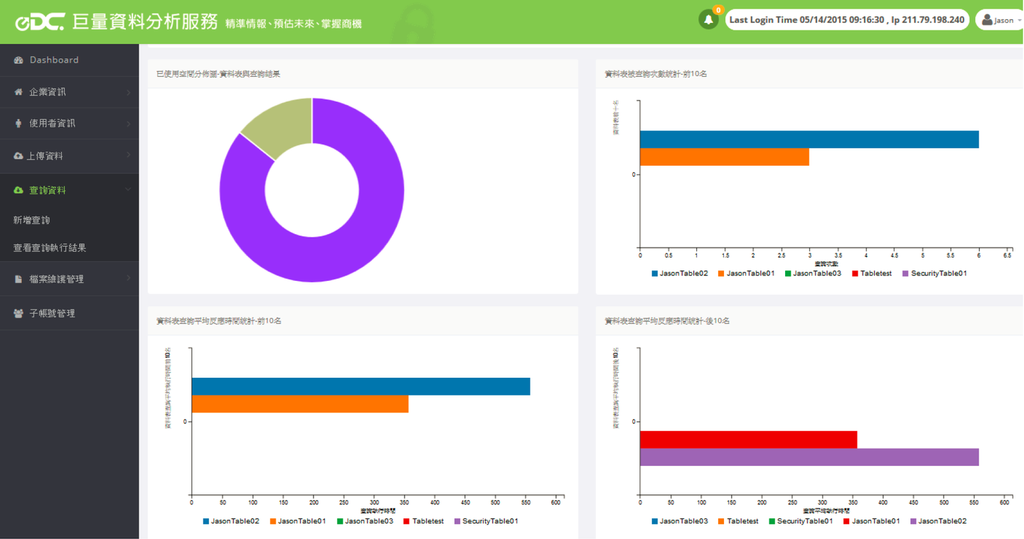Screen dimensions: 1024x539
Task: Click the cloud upload icon beside 上傳資料
Action: click(18, 157)
